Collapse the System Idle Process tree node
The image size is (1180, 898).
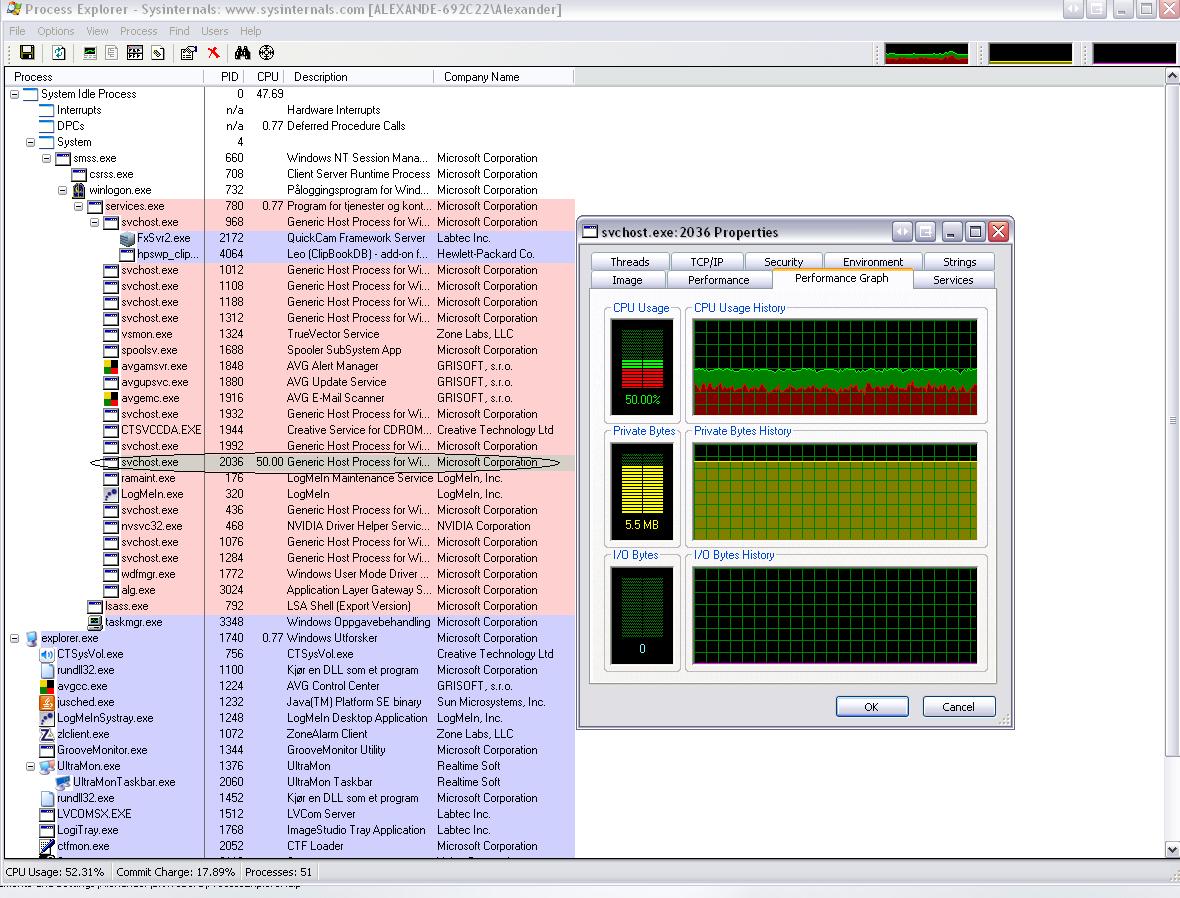pos(14,94)
